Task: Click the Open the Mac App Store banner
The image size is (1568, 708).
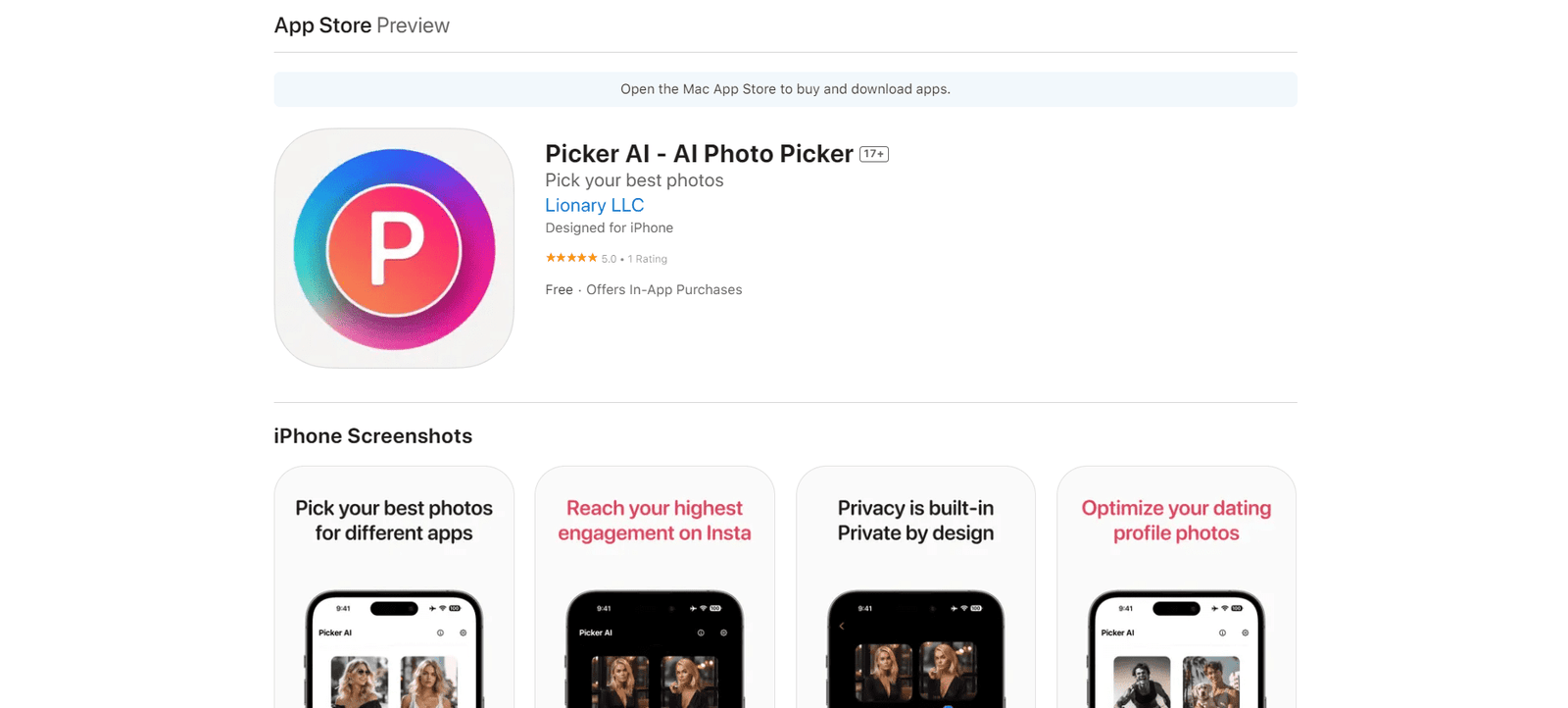Action: (x=785, y=89)
